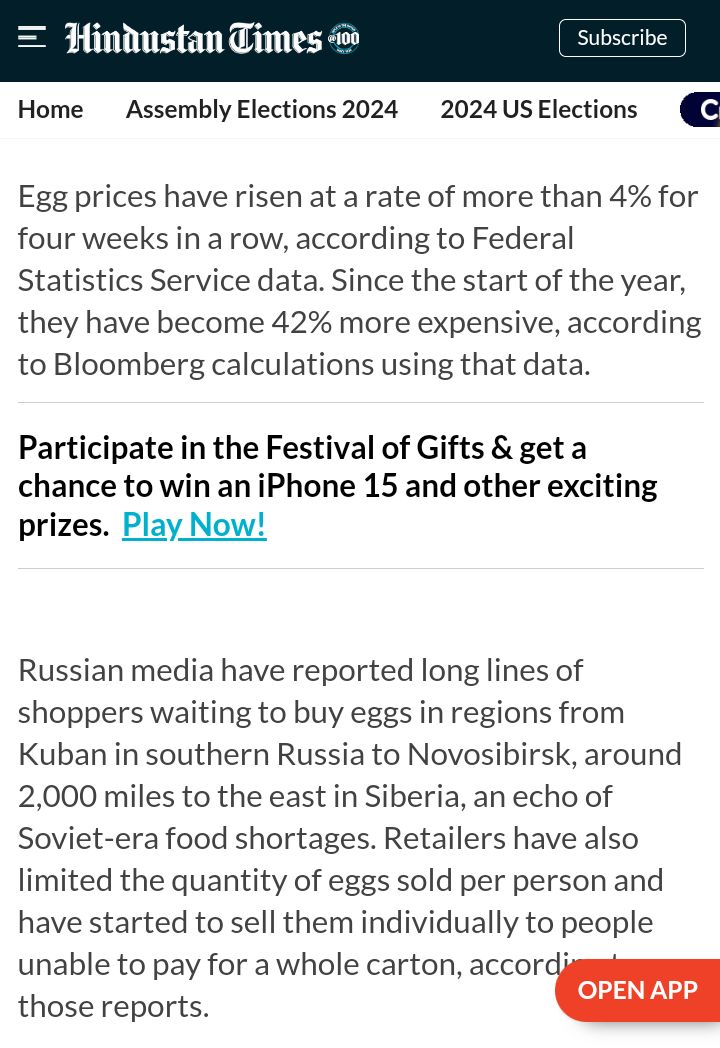720x1048 pixels.
Task: Click the 100 years anniversary badge
Action: [344, 39]
